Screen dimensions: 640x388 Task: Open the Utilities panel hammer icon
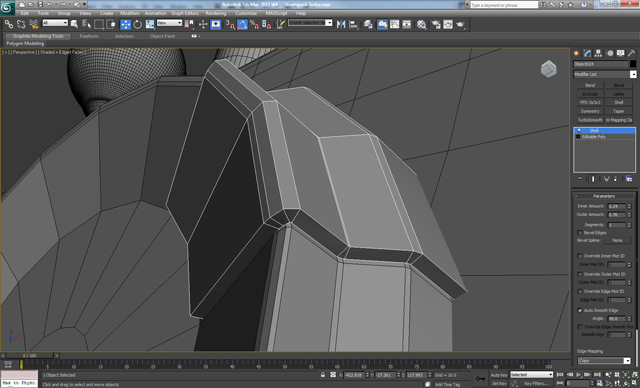pos(631,53)
